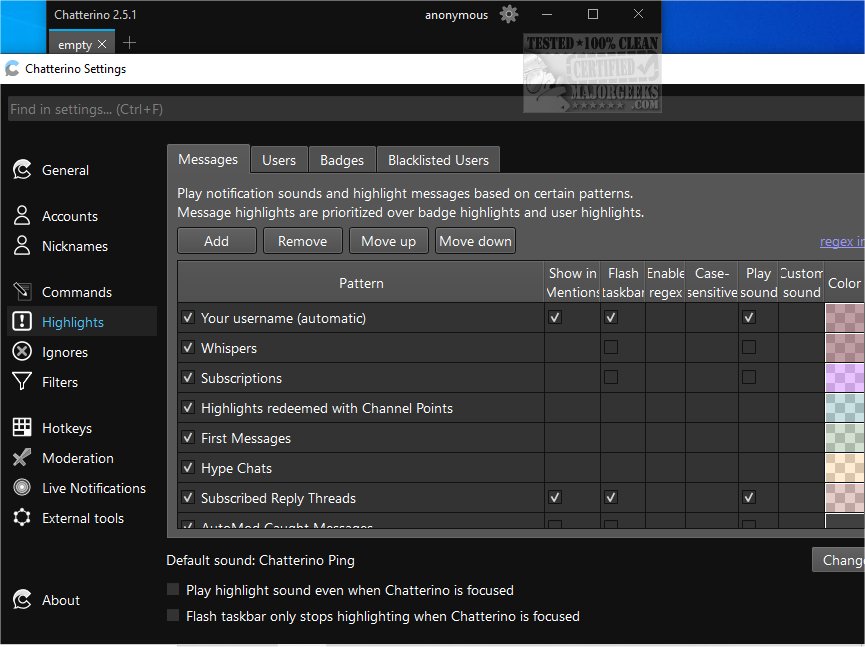
Task: Toggle Highlights redeemed with Channel Points checkbox
Action: click(x=188, y=408)
